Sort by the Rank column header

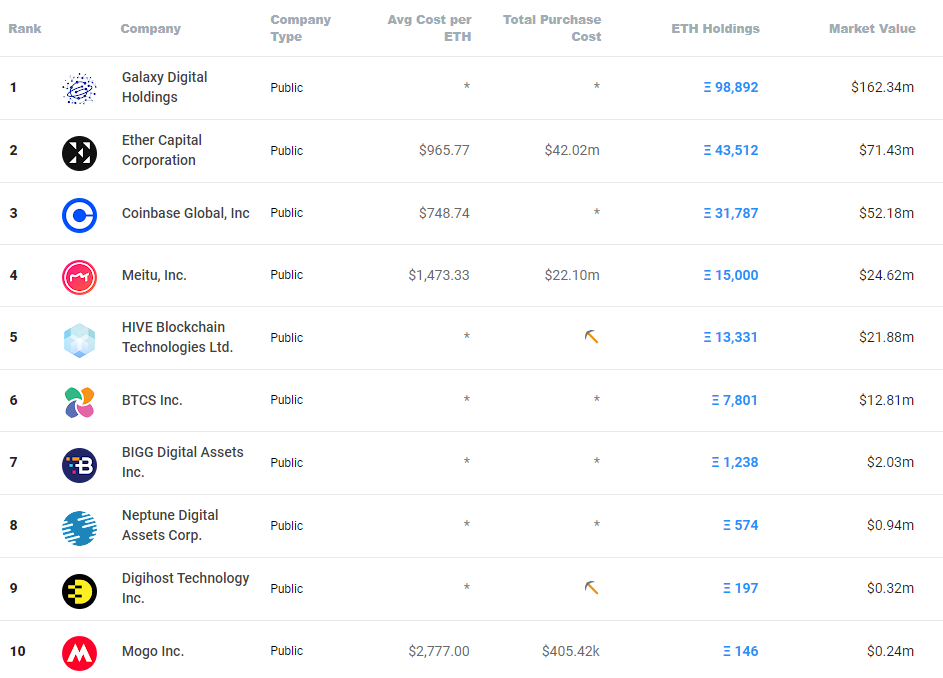point(25,28)
